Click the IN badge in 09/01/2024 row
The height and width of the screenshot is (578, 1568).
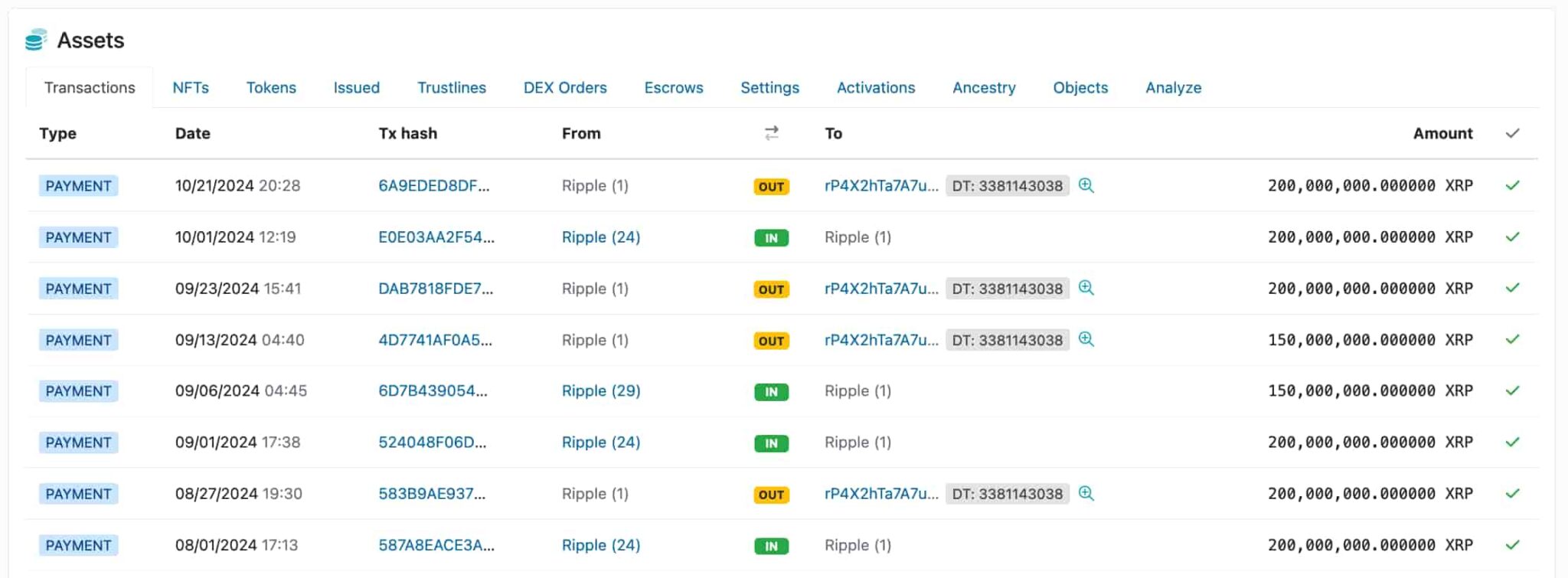click(771, 443)
